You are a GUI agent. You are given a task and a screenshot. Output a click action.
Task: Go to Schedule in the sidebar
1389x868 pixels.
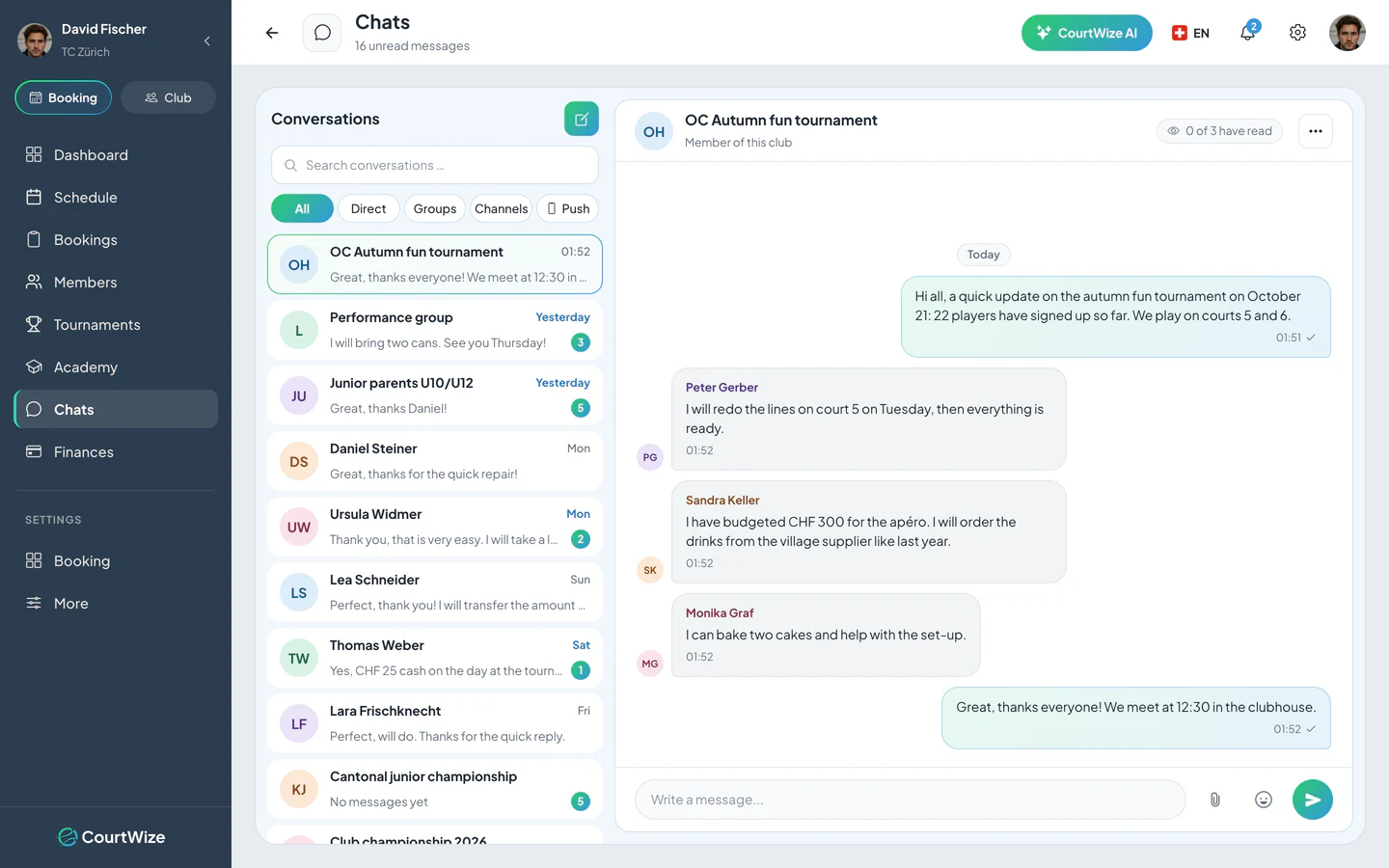pos(116,198)
